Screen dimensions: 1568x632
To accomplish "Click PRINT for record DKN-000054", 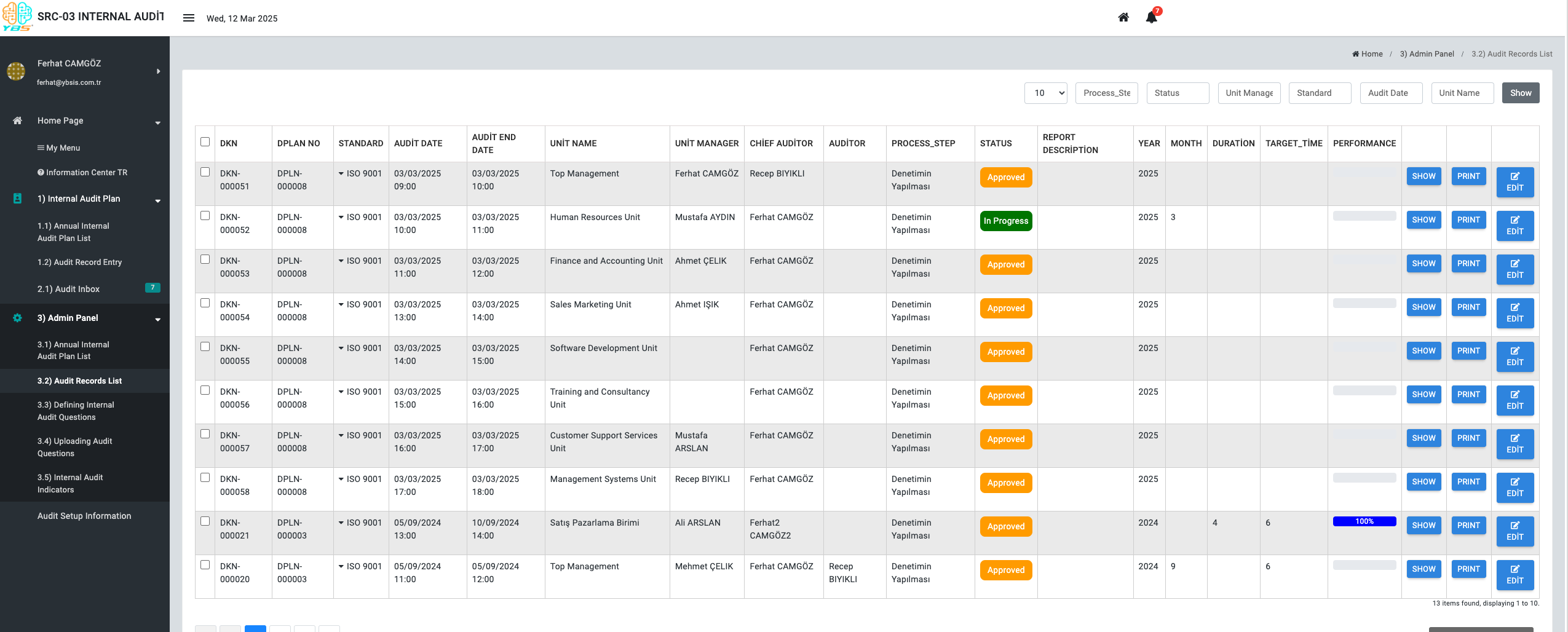I will tap(1468, 307).
